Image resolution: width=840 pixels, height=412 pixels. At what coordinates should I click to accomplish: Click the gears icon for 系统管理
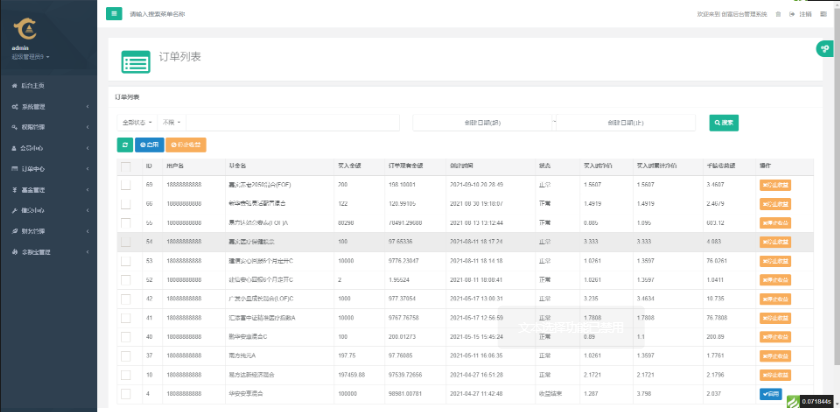tap(14, 107)
